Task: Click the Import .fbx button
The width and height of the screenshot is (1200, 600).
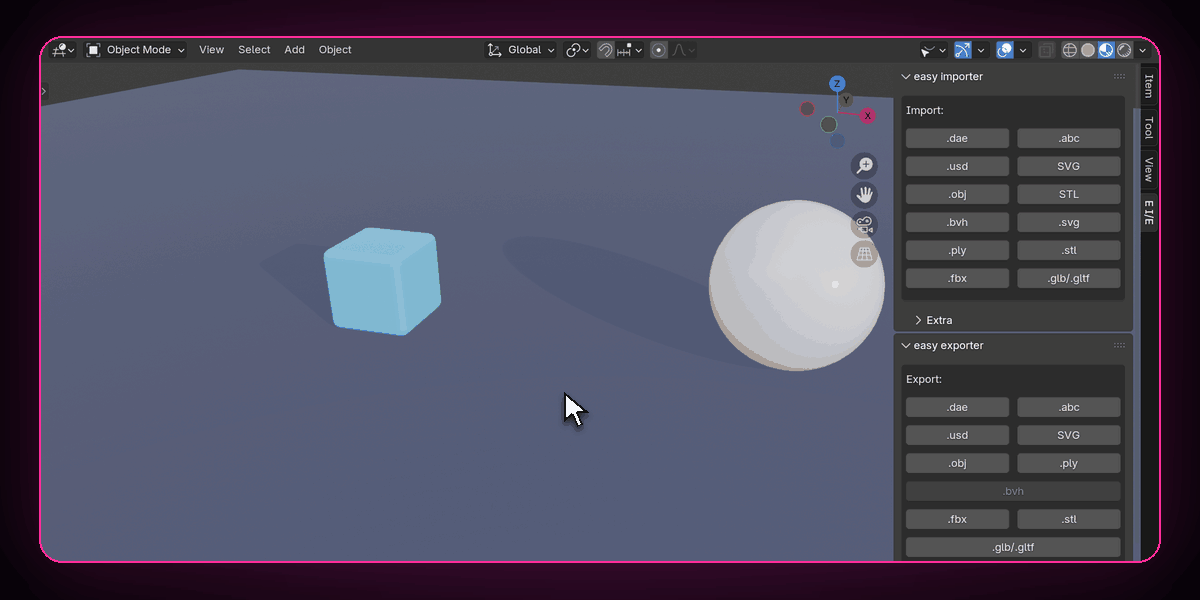Action: [957, 279]
